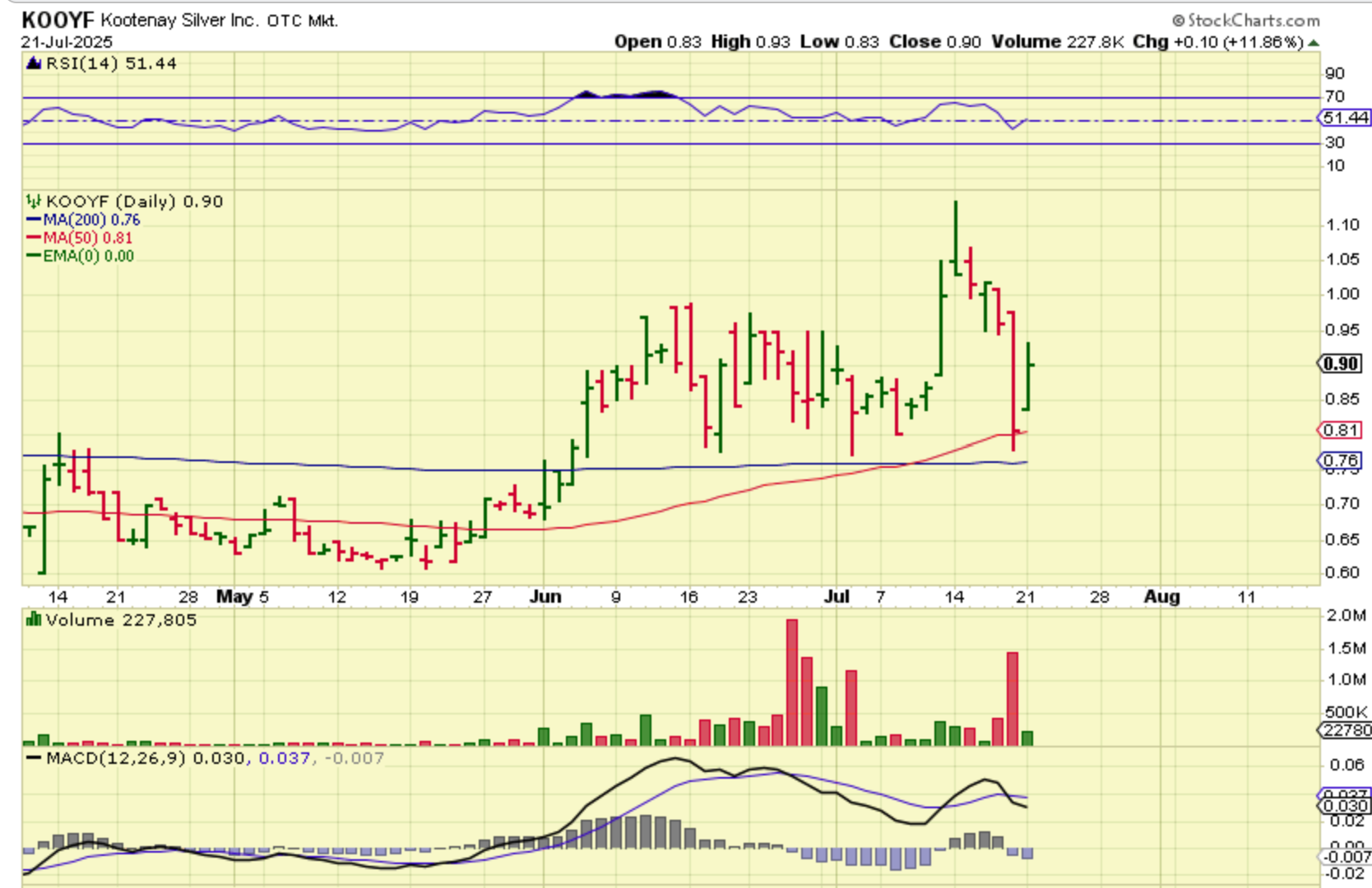Click the Close 0.90 value in header
The width and height of the screenshot is (1372, 888).
935,42
